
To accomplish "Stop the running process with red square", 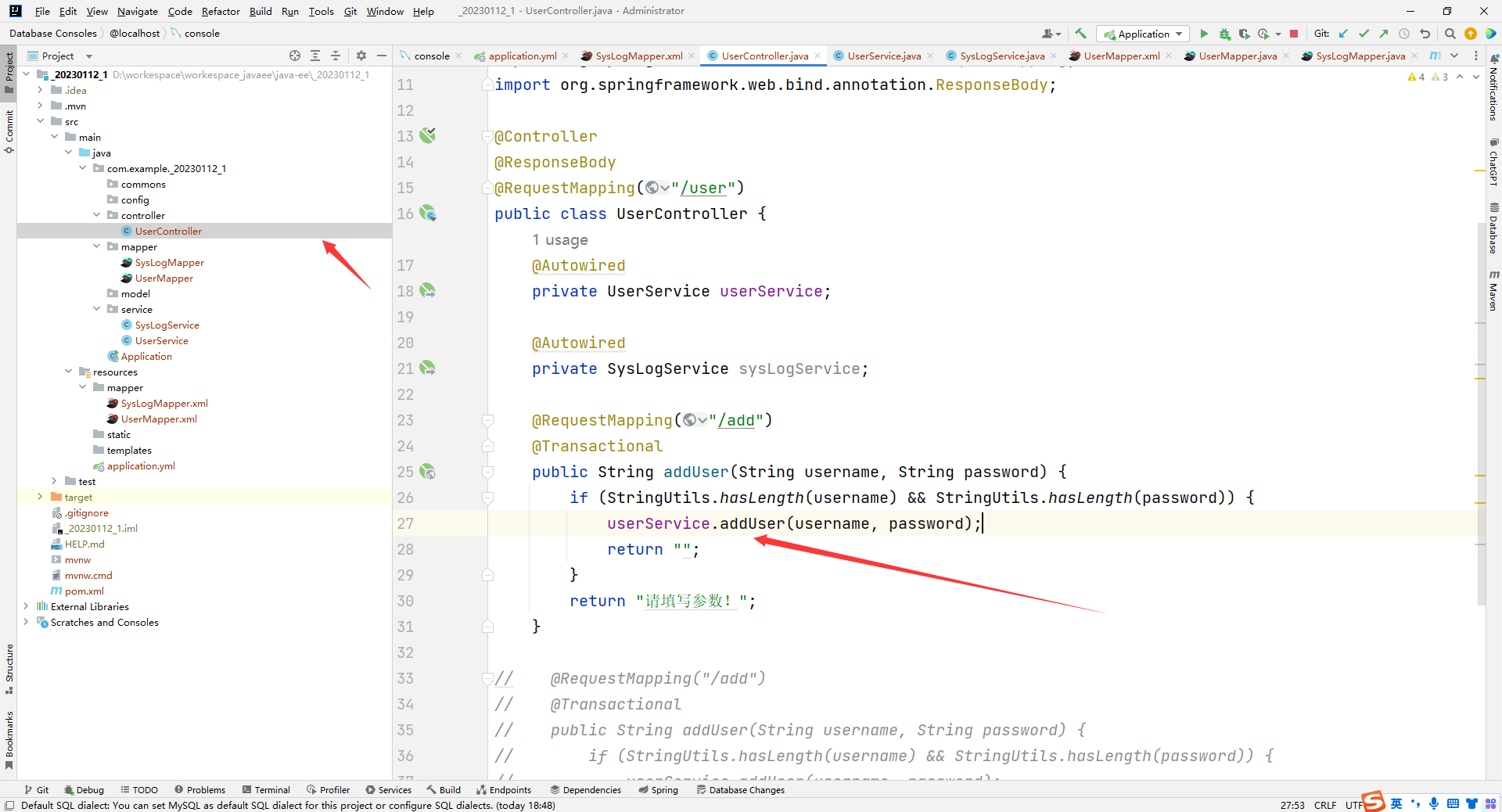I will pos(1294,34).
